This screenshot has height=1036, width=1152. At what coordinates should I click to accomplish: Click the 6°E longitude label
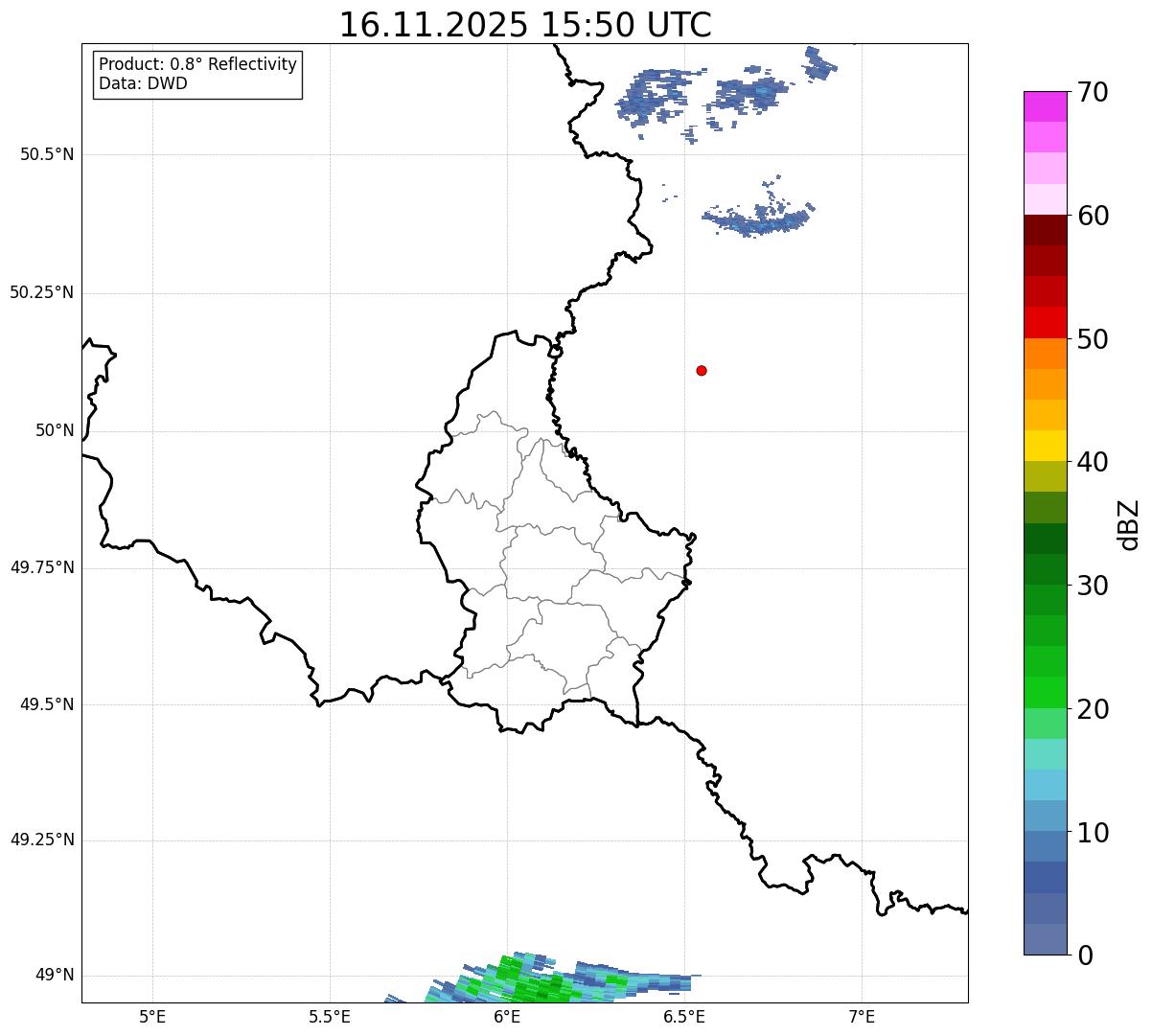[507, 1018]
